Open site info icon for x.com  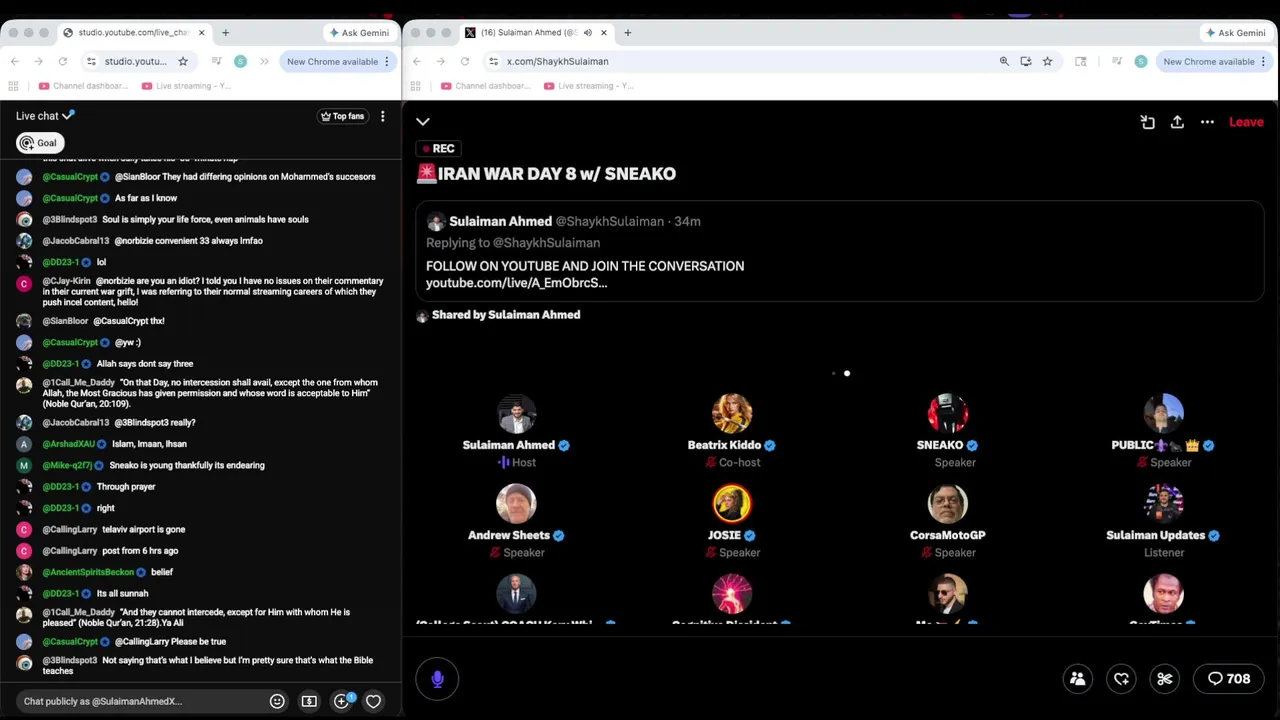coord(493,61)
